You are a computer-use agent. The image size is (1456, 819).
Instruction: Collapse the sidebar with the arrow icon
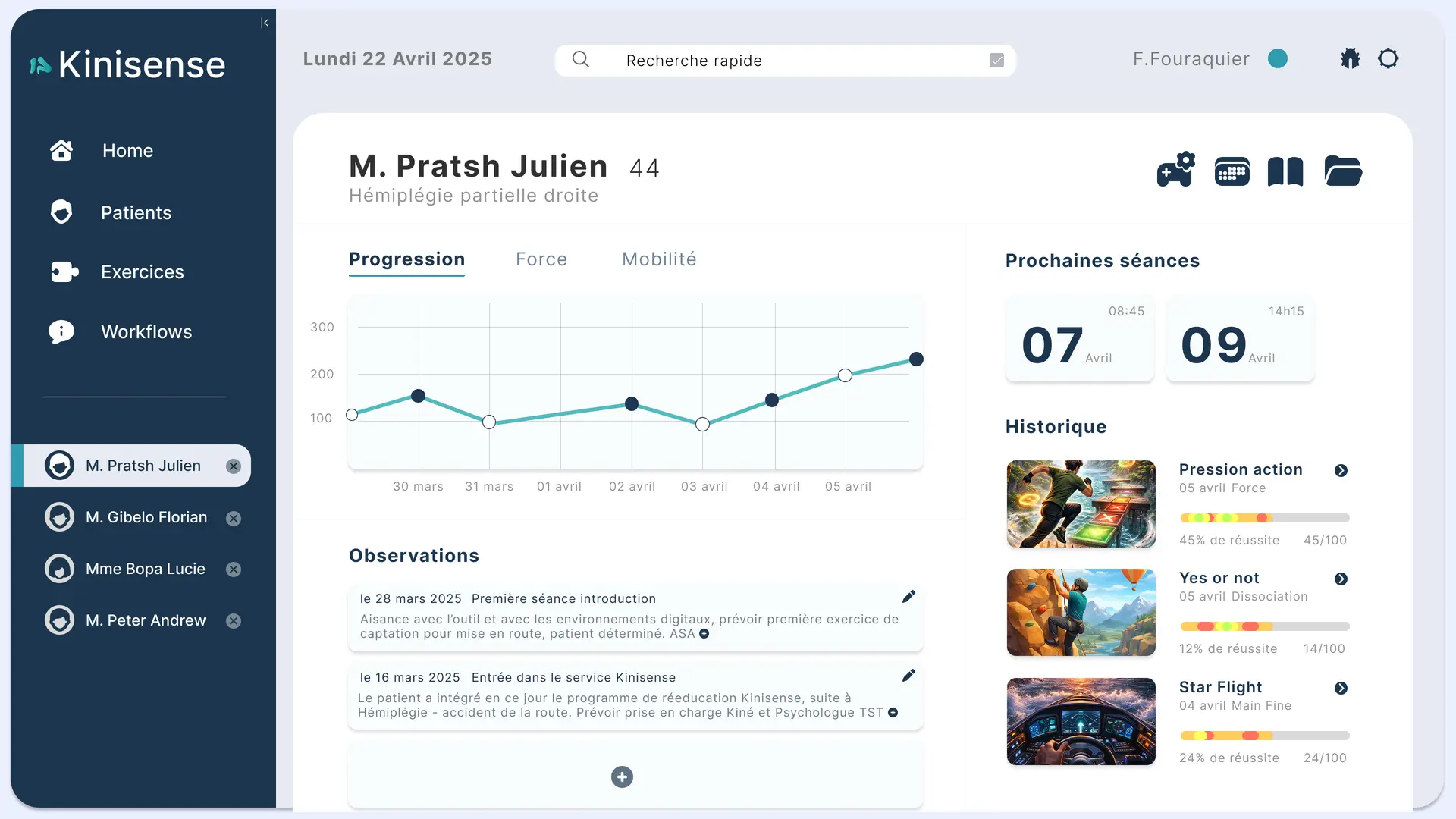(x=265, y=23)
